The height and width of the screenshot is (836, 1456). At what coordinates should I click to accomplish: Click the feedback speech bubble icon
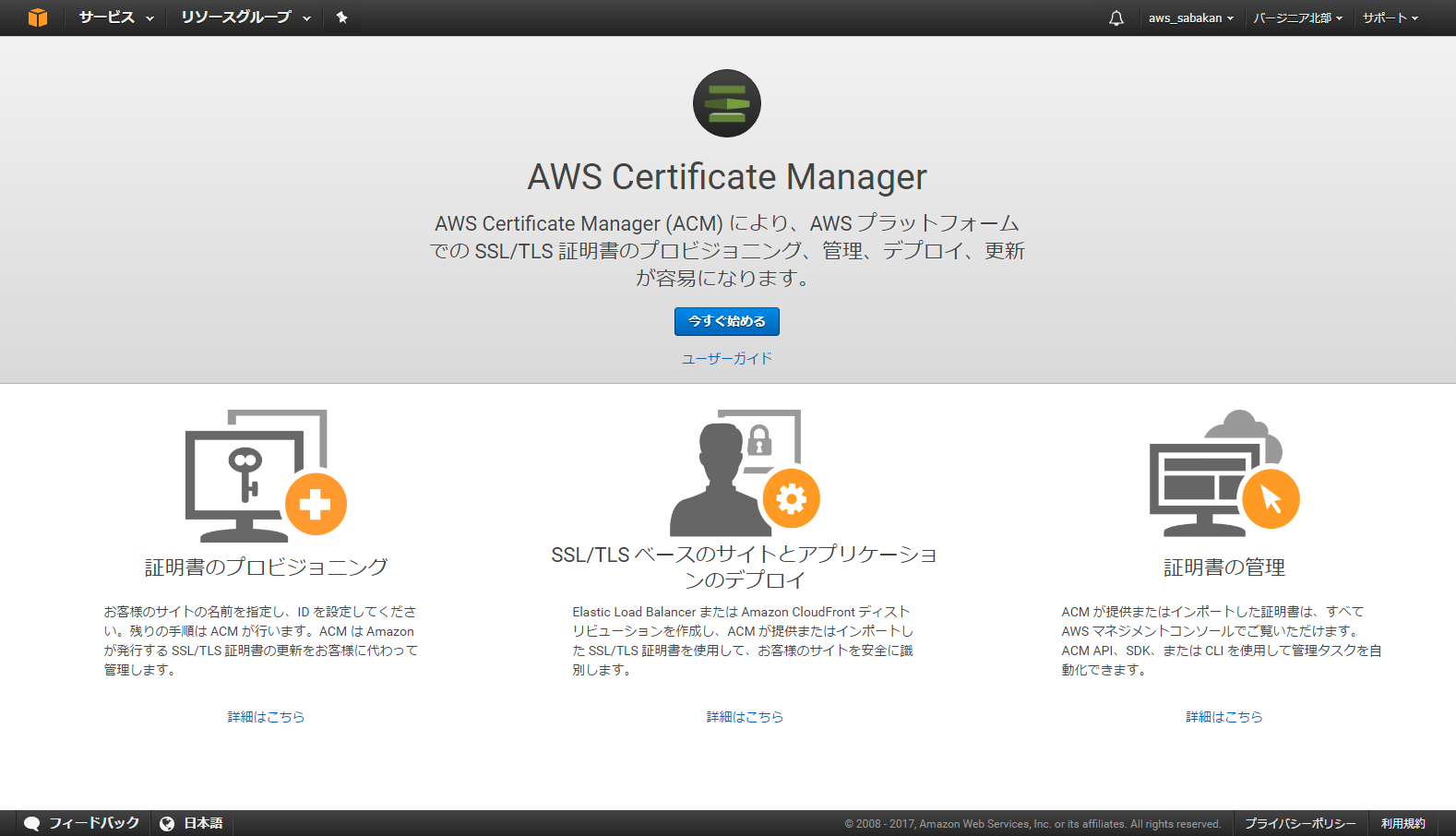[x=32, y=824]
